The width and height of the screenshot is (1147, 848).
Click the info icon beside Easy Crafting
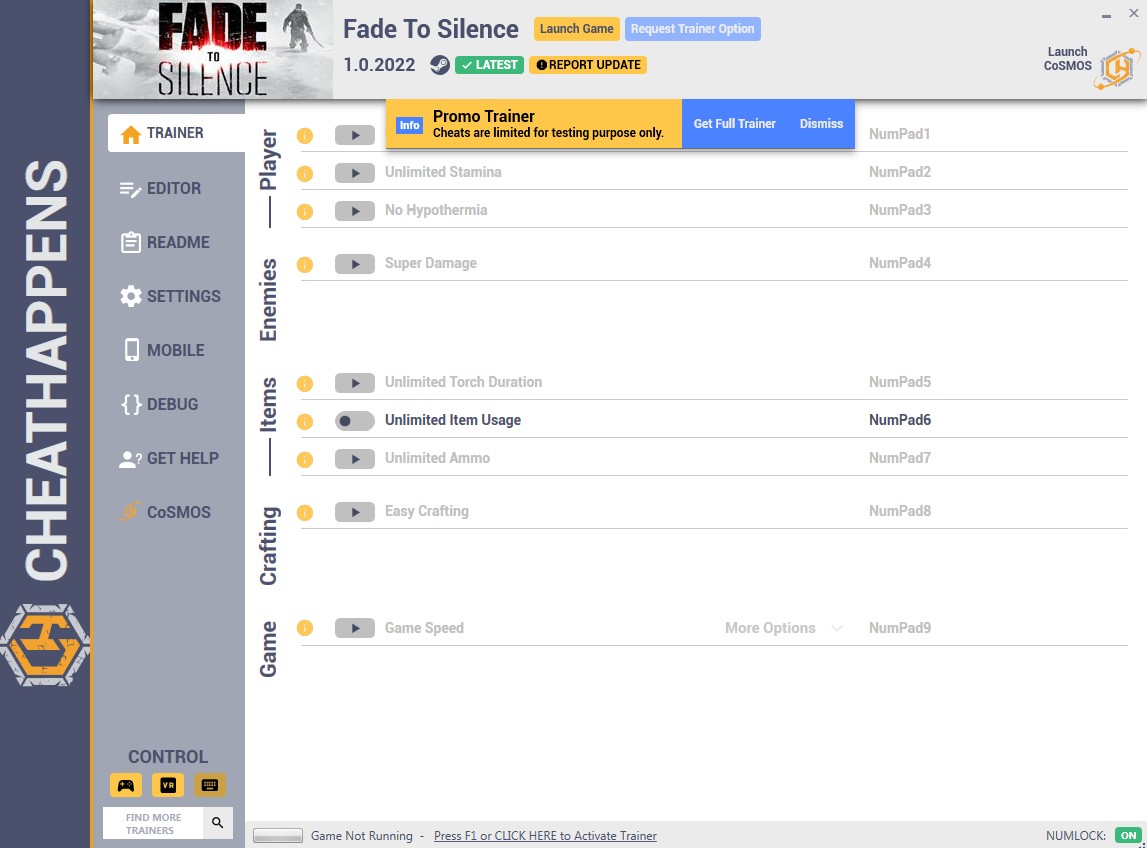tap(305, 512)
